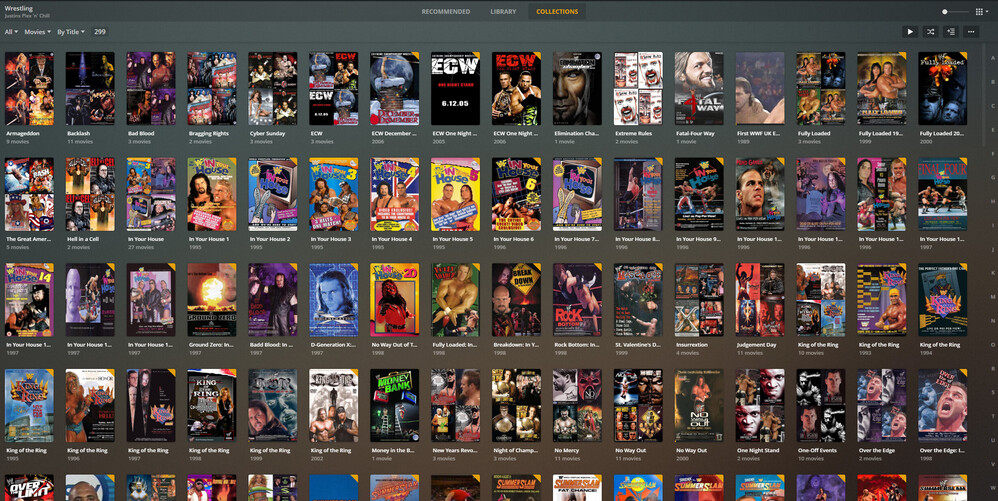Open the Movies type dropdown
Viewport: 998px width, 501px height.
[x=38, y=32]
